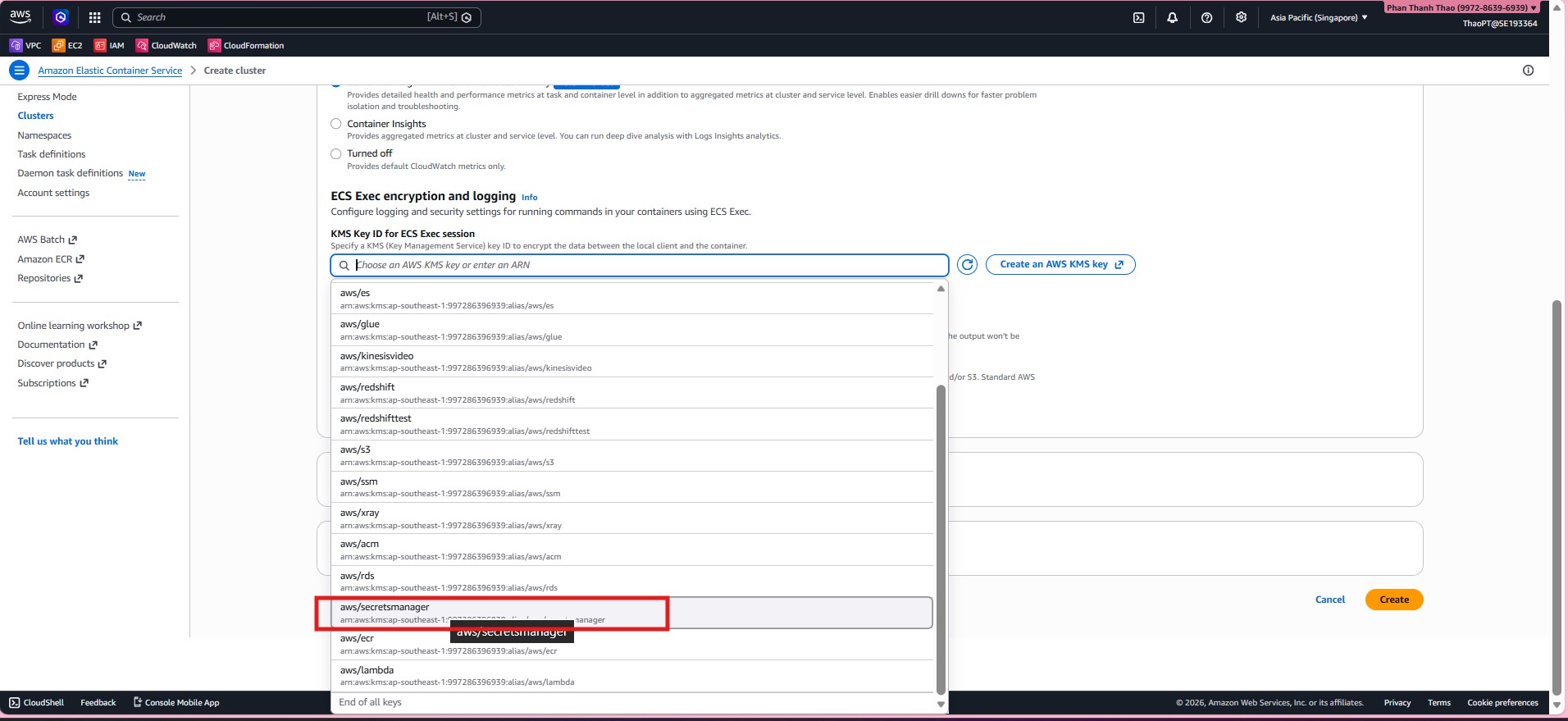Open the settings gear icon
Screen dimensions: 1568x721
(1241, 17)
